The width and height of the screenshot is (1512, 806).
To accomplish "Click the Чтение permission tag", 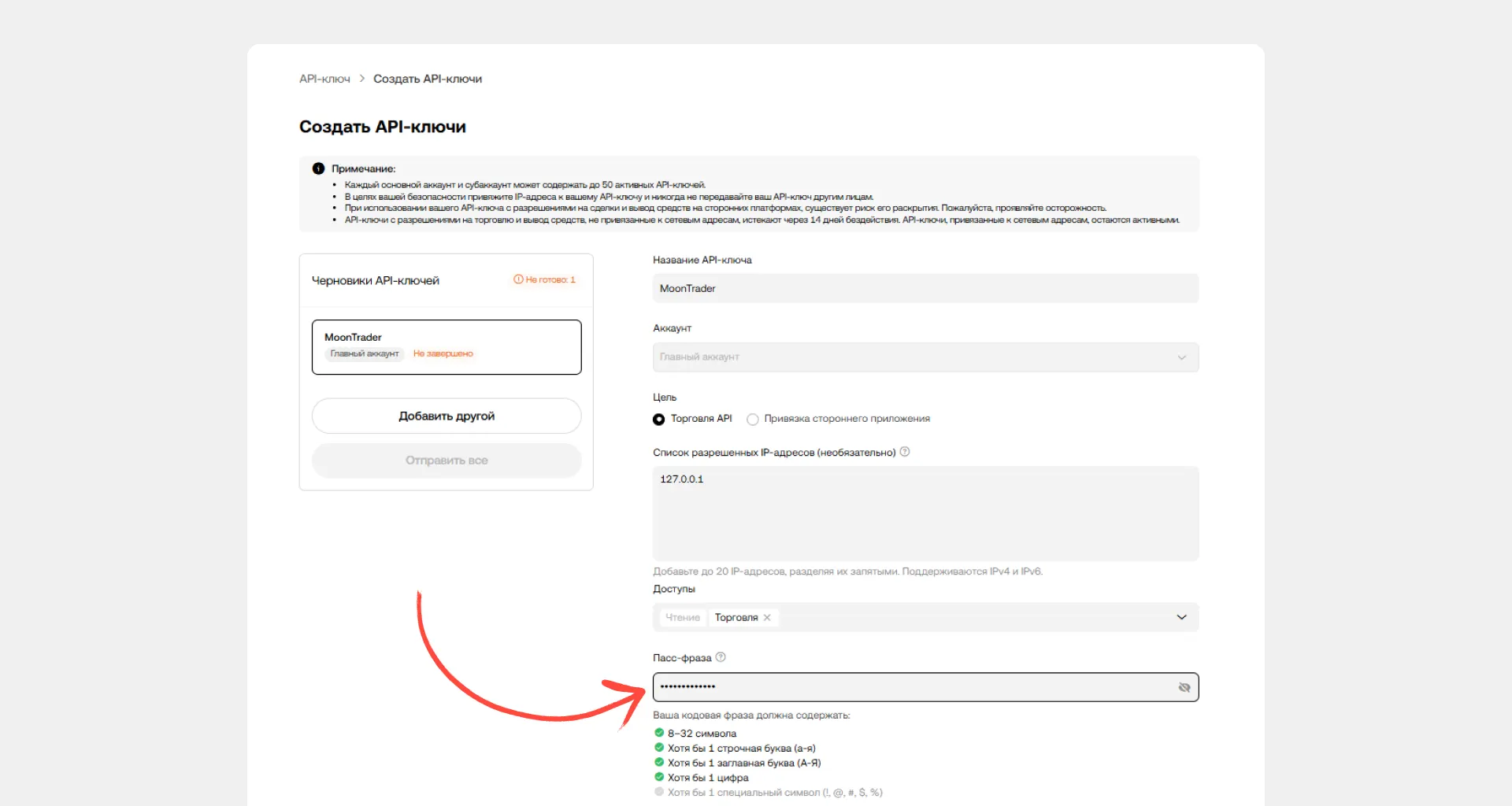I will pyautogui.click(x=682, y=618).
